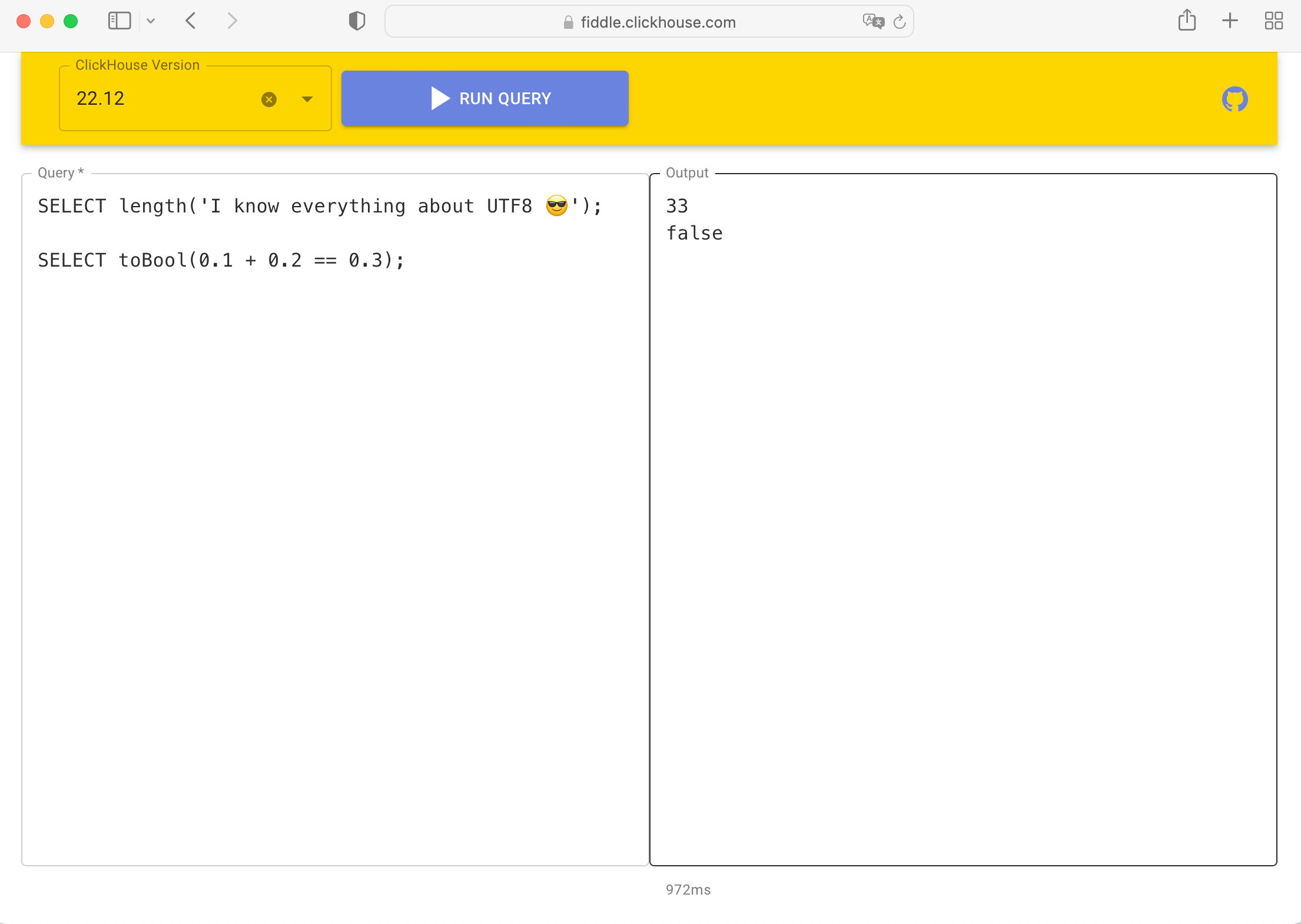The width and height of the screenshot is (1301, 924).
Task: Show the tab overview grid
Action: (x=1273, y=21)
